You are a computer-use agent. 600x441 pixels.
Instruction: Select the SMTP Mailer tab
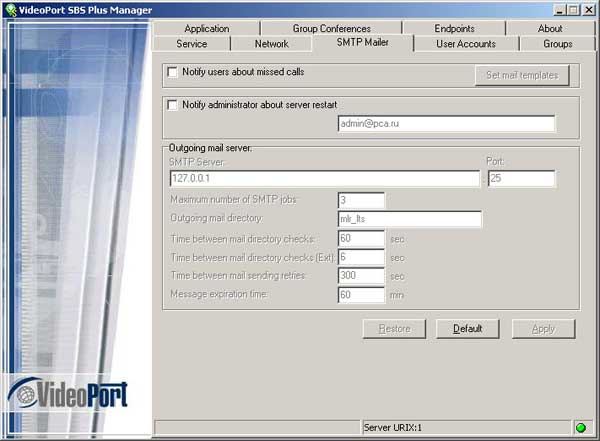(x=363, y=42)
